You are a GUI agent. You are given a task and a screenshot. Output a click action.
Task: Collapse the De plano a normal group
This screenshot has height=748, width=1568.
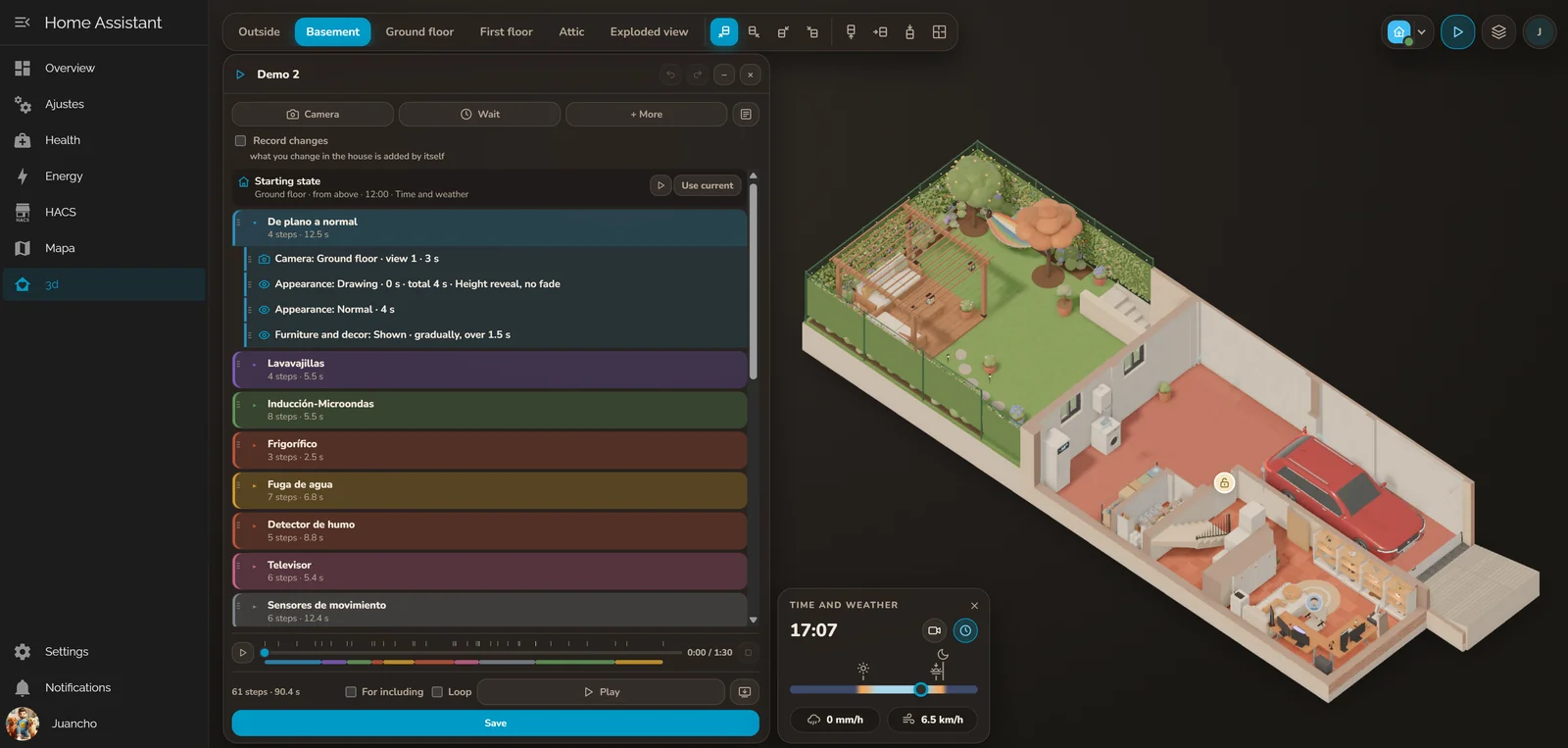(255, 223)
